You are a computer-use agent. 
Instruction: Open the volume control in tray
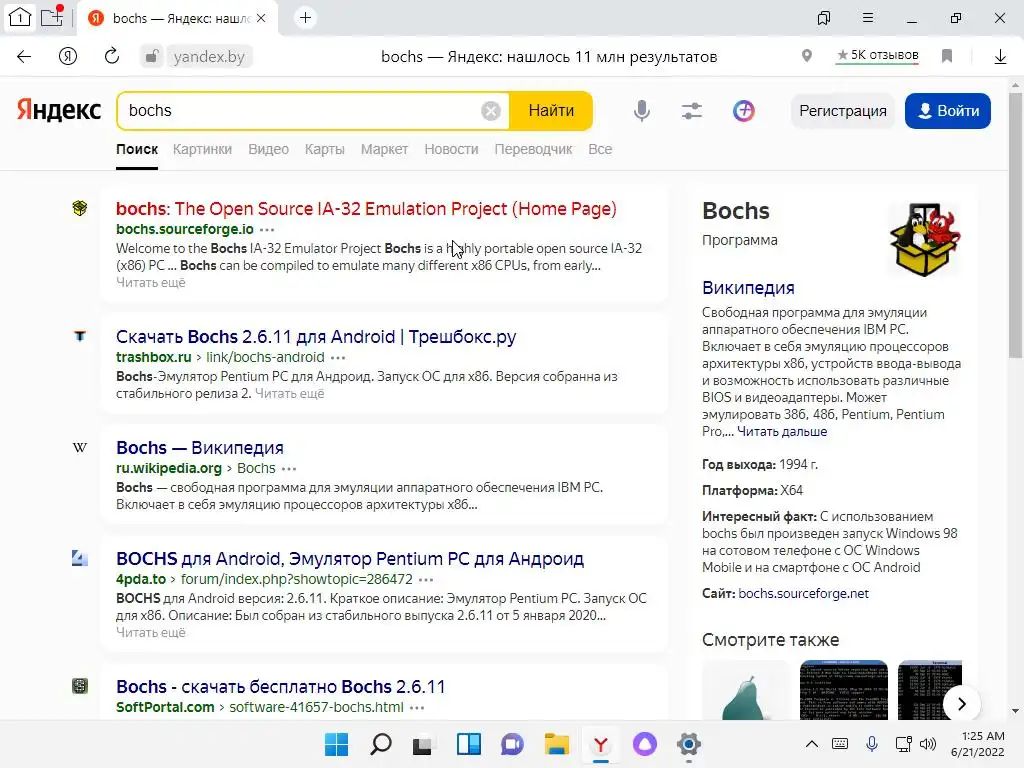[927, 744]
